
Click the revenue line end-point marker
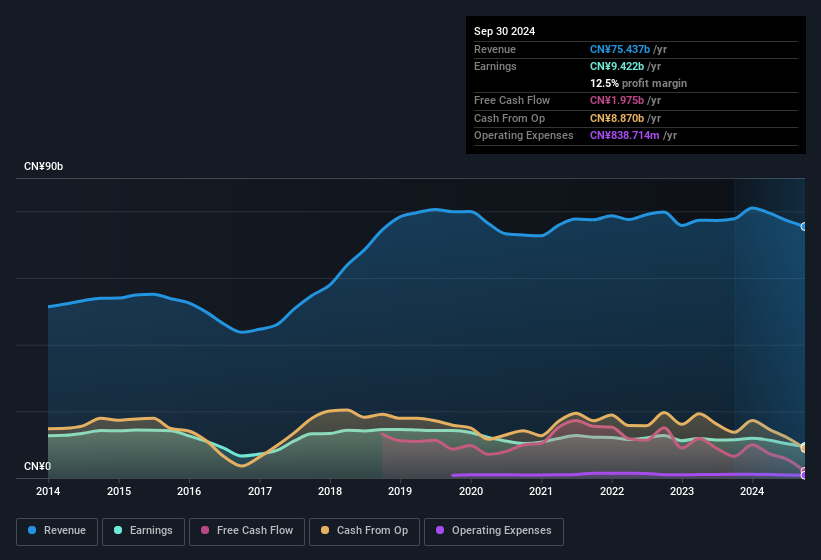[804, 227]
